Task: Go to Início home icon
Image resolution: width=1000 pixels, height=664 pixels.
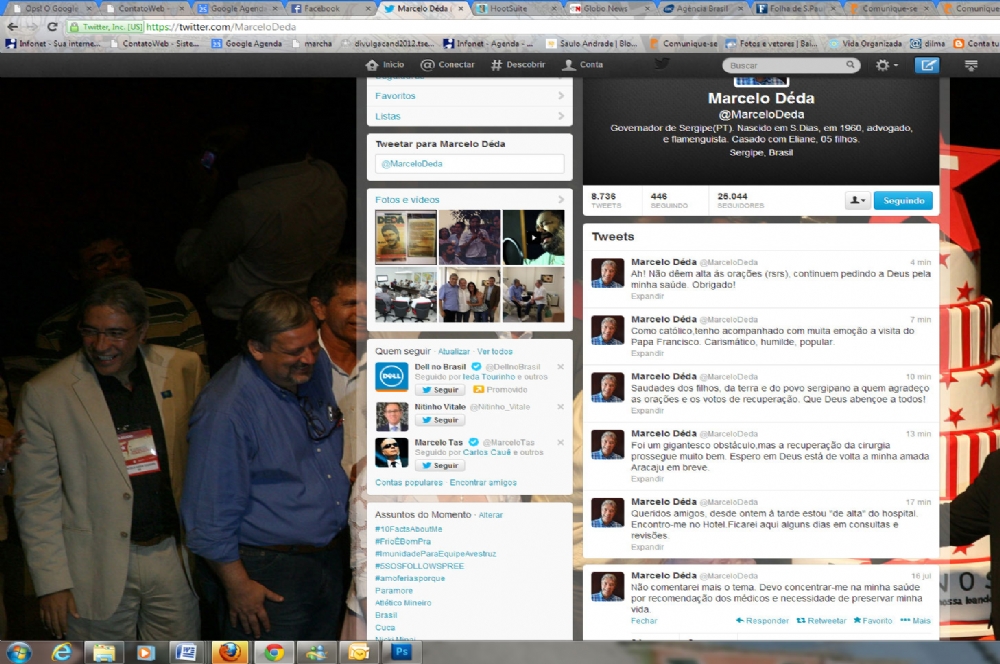Action: 385,65
